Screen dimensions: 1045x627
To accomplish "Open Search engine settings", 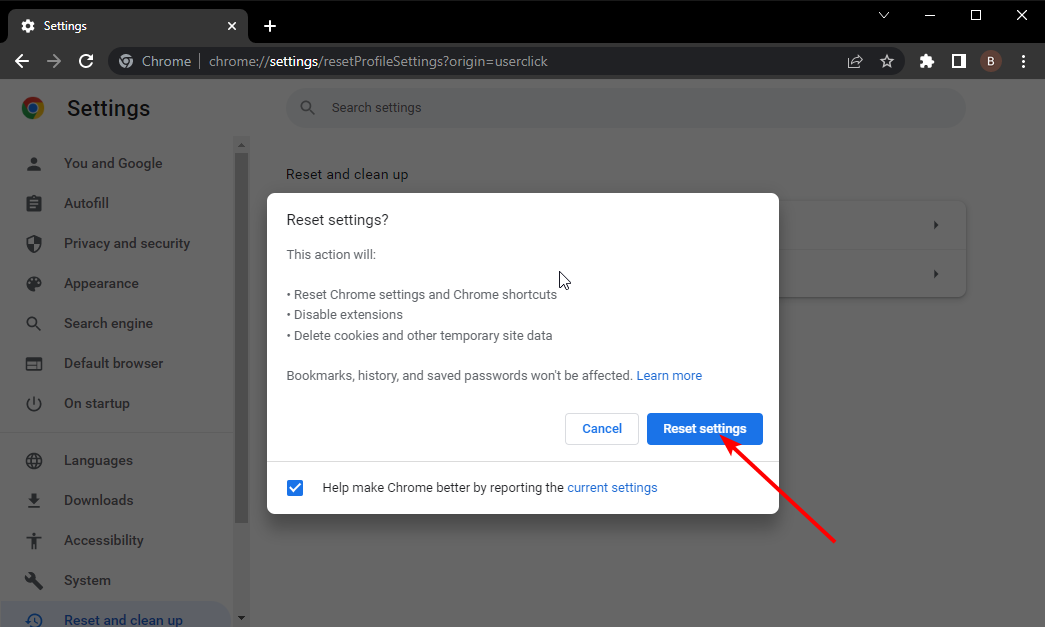I will tap(108, 323).
